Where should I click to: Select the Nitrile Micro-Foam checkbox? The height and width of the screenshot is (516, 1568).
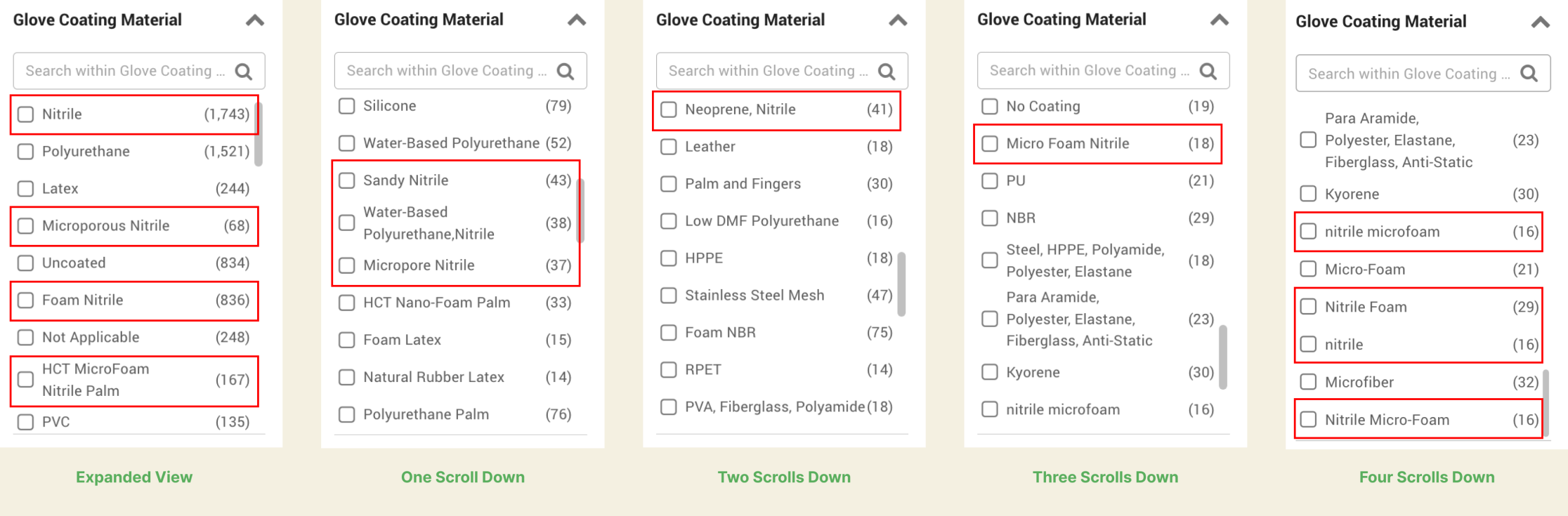[1307, 419]
